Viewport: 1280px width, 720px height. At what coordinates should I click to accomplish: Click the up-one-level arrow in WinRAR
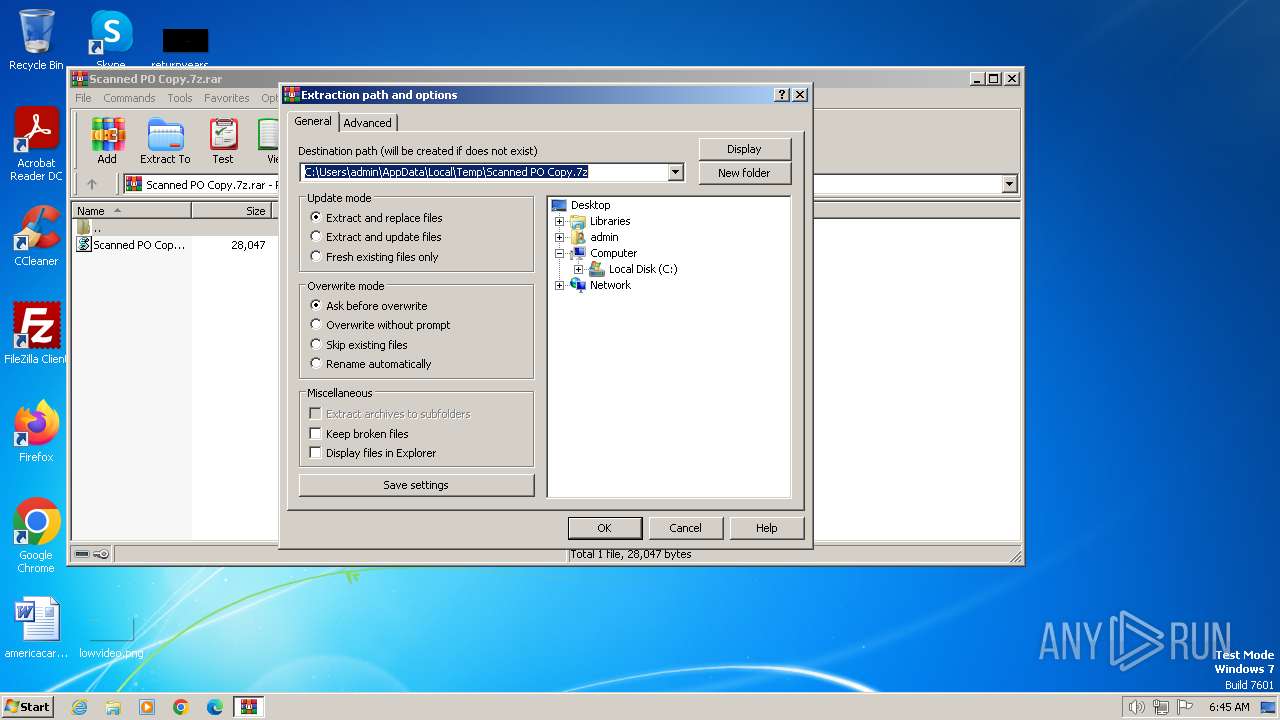coord(92,184)
